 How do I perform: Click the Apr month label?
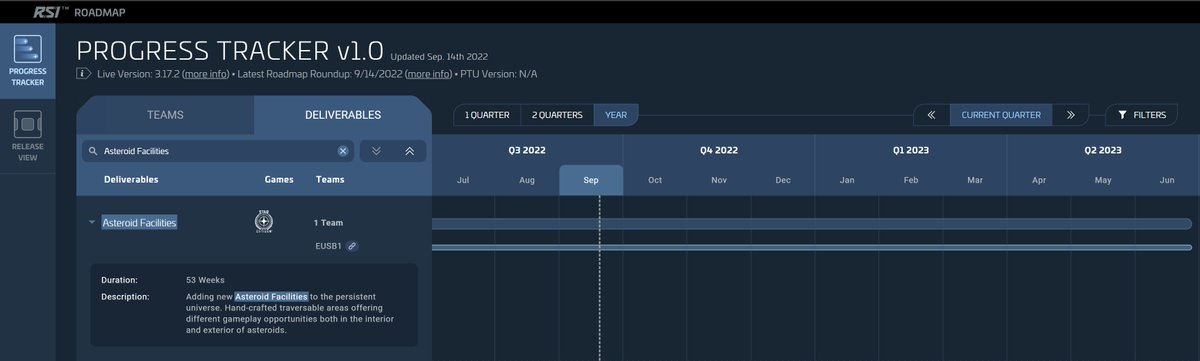(1039, 181)
